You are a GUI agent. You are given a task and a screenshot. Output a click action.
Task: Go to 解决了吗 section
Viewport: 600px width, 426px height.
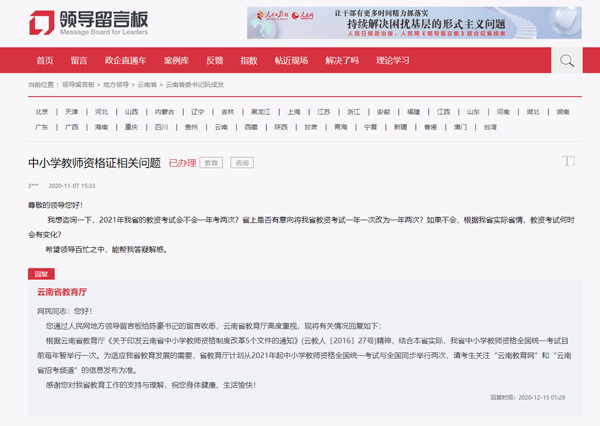pyautogui.click(x=341, y=60)
